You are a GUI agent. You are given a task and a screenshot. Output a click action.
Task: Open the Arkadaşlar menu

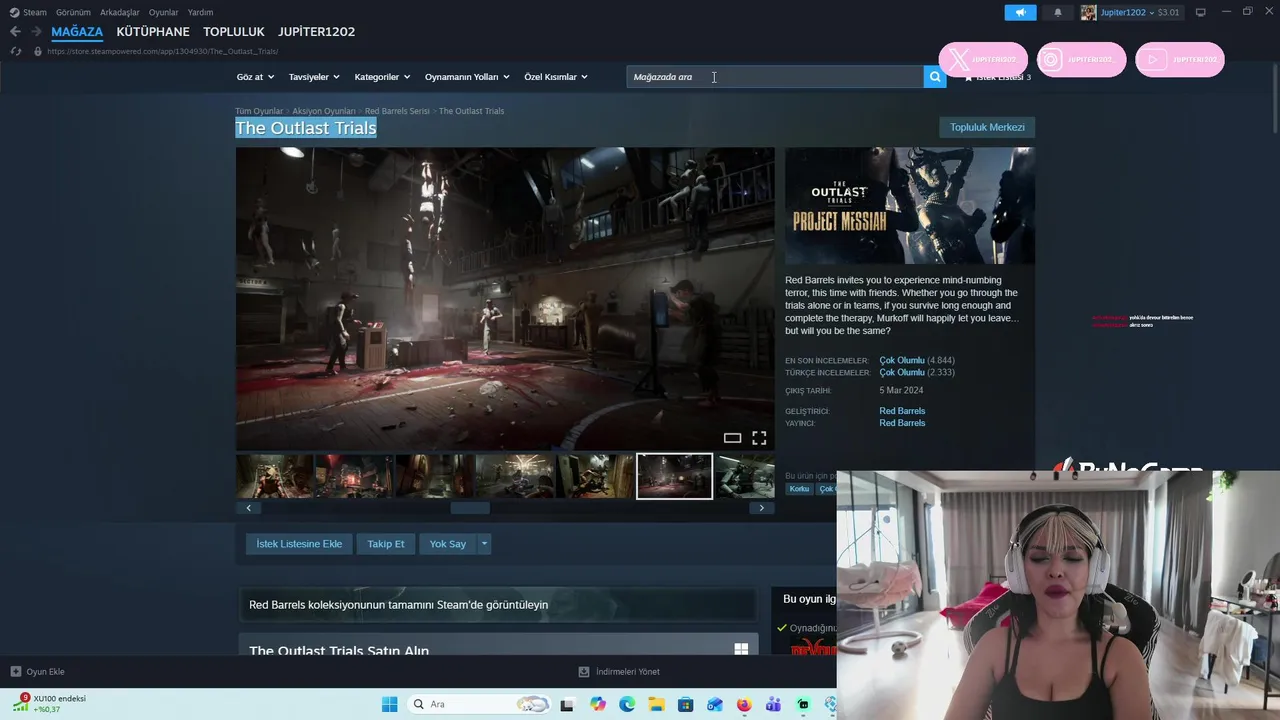click(x=119, y=12)
